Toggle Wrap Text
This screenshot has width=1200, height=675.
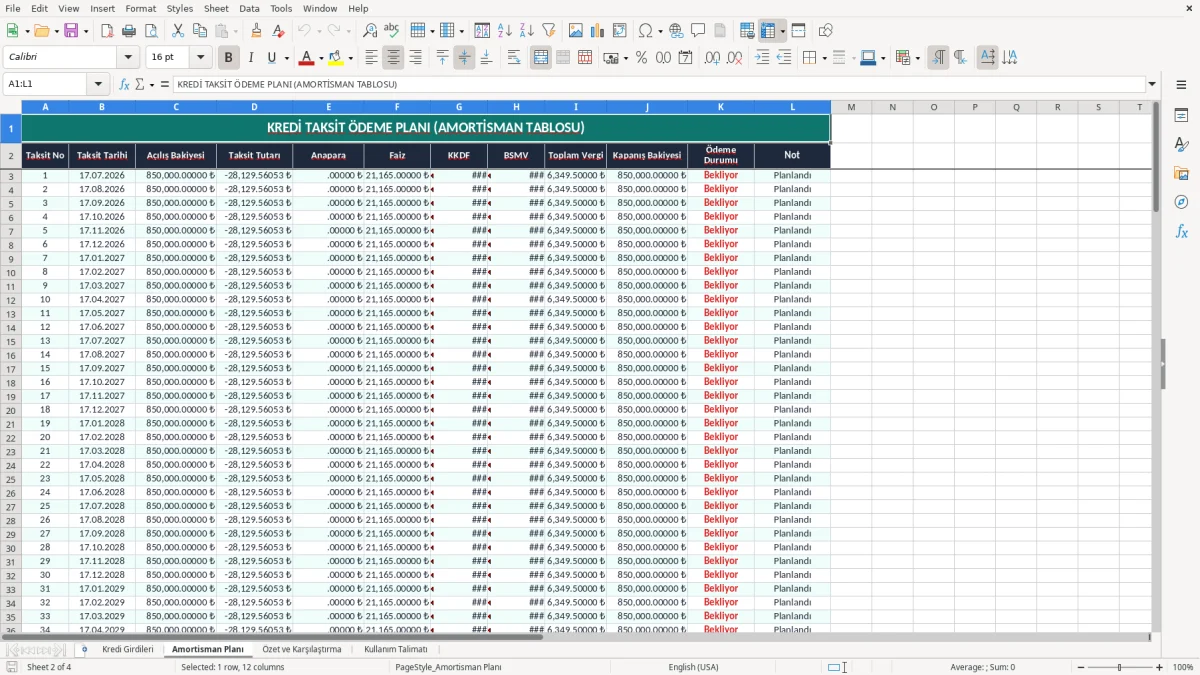click(513, 58)
